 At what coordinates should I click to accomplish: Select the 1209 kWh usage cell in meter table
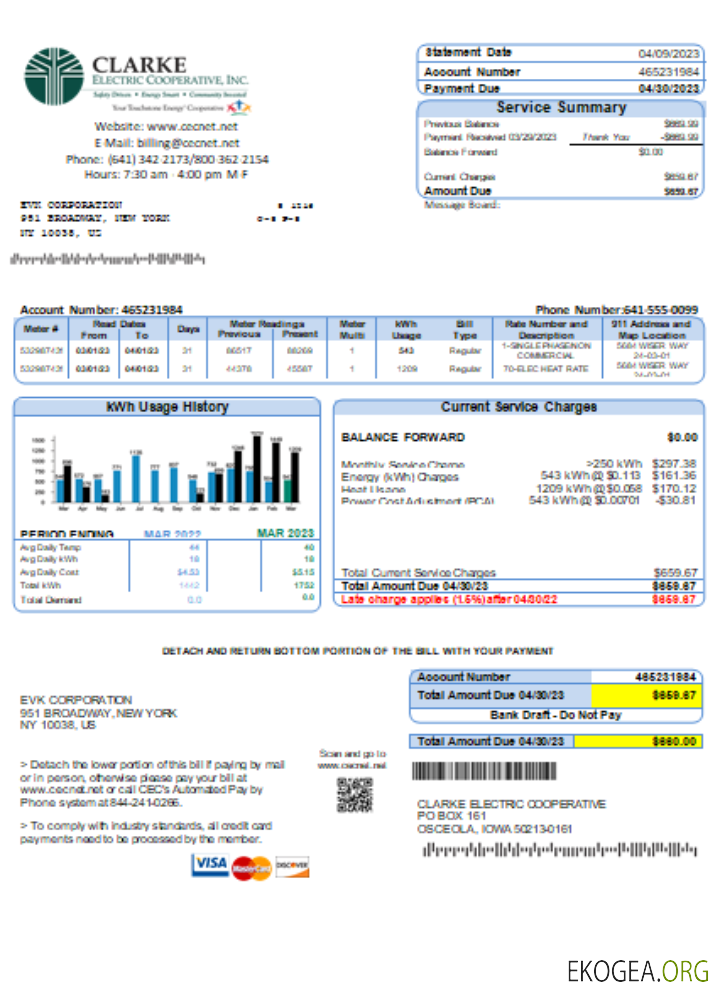(406, 369)
